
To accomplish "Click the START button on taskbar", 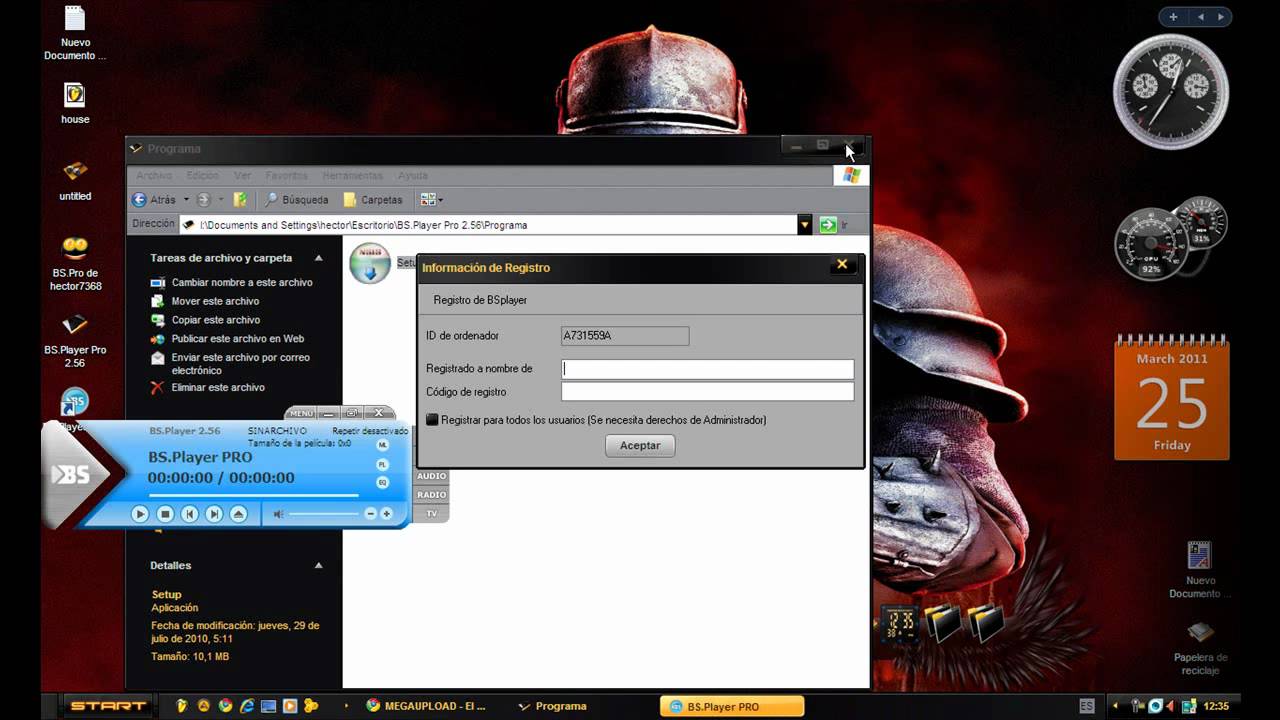I will tap(106, 706).
